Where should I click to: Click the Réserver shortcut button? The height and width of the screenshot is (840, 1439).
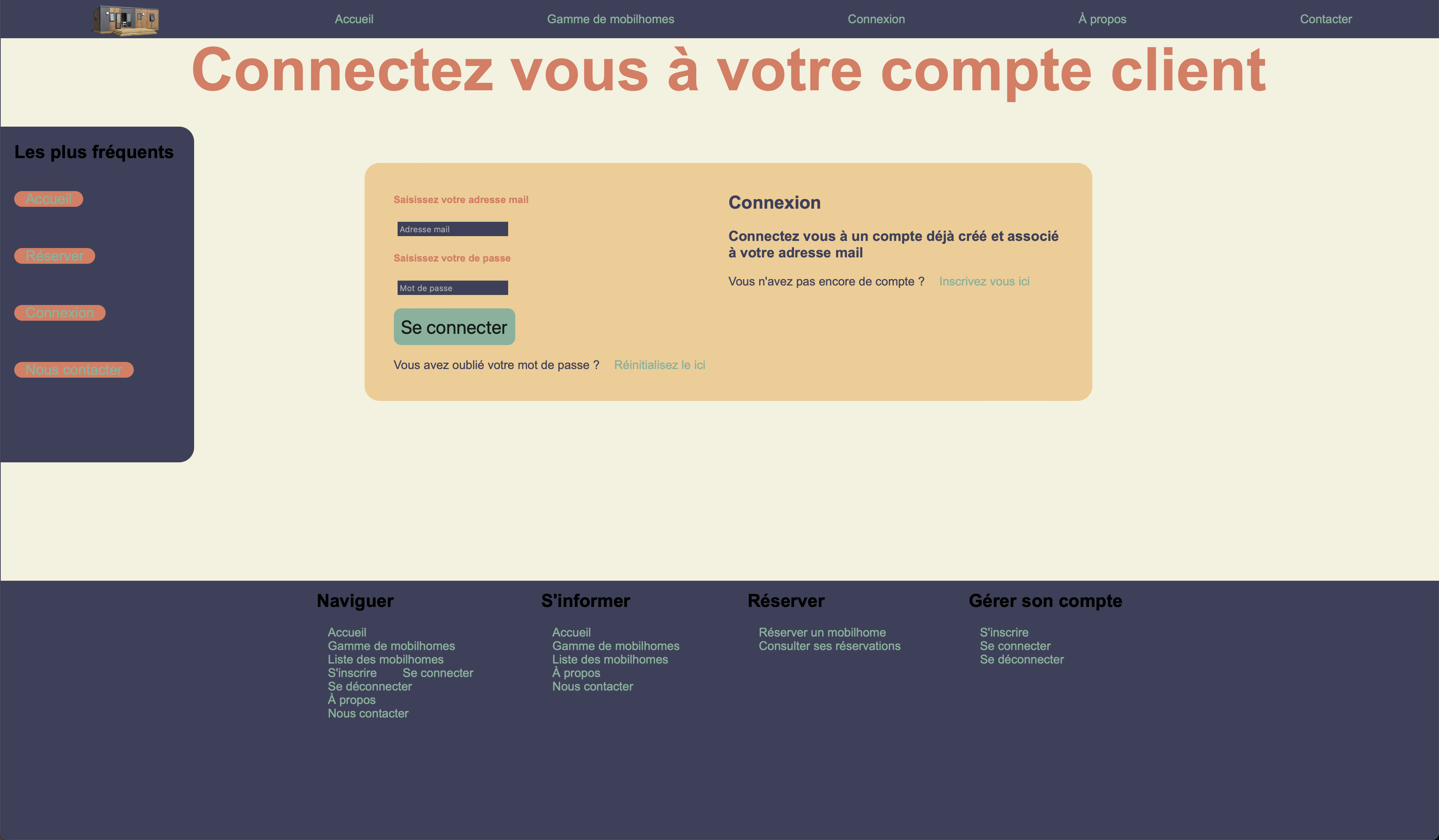point(54,255)
